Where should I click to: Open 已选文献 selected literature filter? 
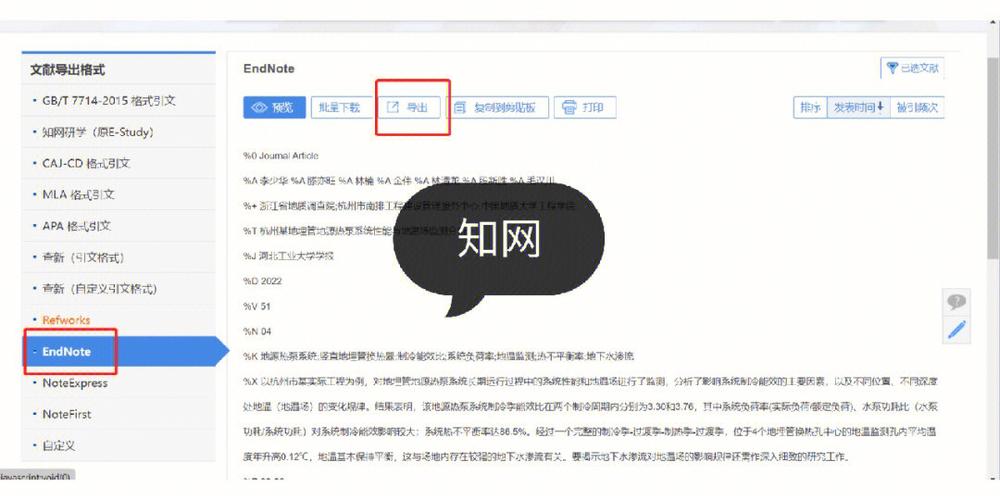tap(912, 68)
